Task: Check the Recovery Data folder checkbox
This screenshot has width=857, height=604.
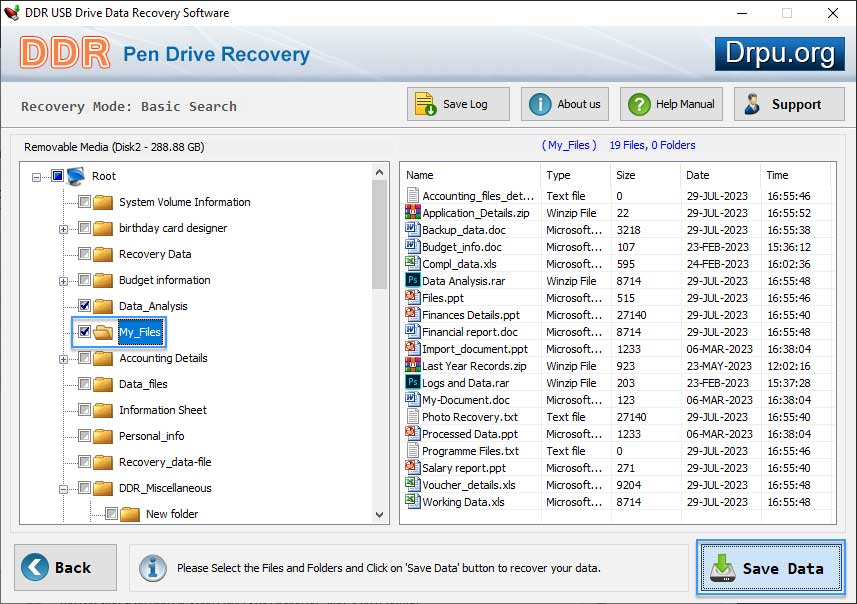Action: 84,254
